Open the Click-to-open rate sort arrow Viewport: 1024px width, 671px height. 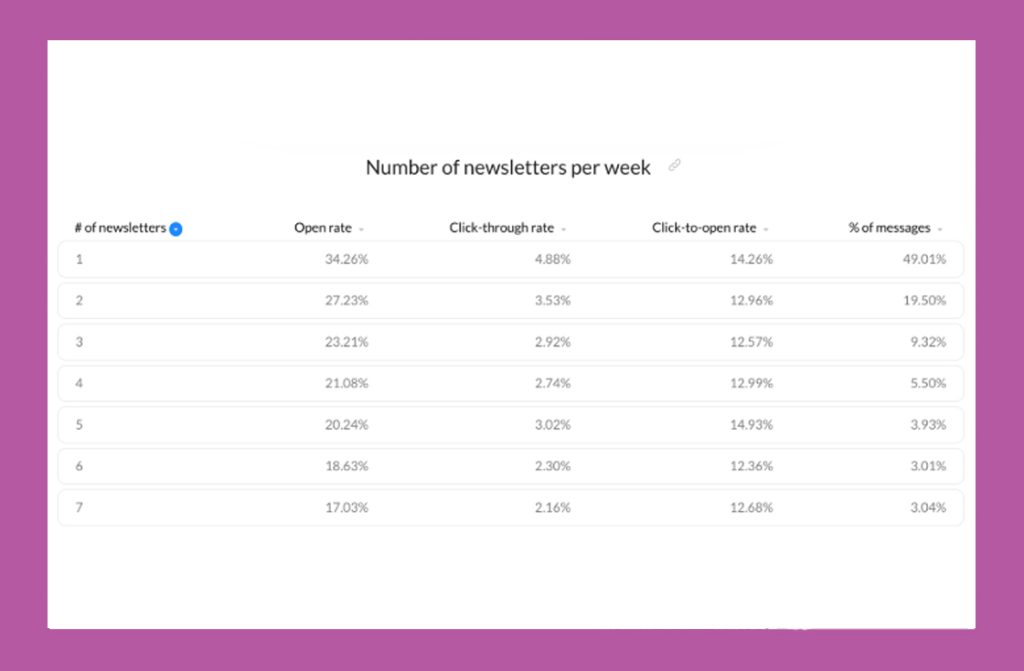tap(766, 229)
